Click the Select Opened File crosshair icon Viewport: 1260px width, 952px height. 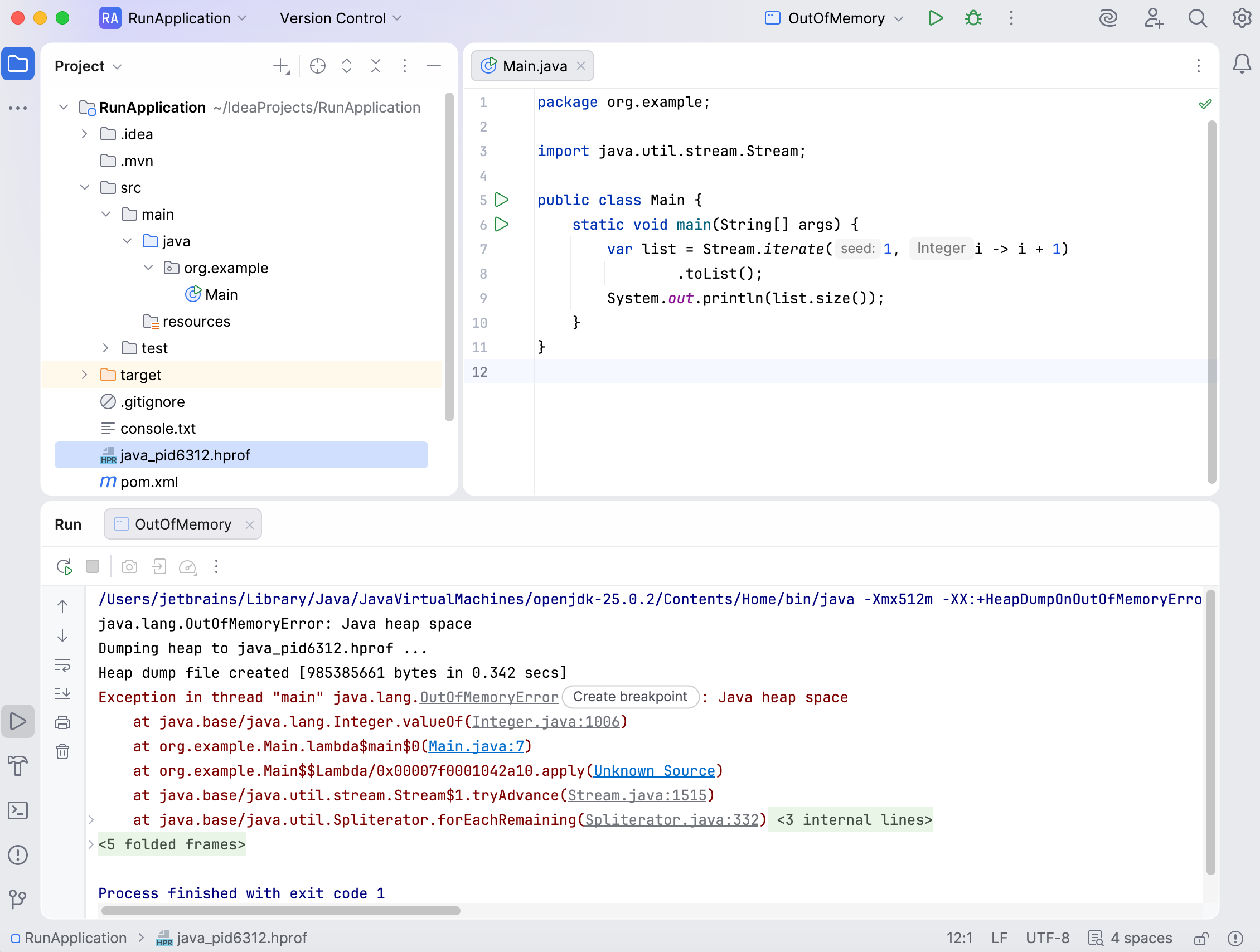pos(317,66)
